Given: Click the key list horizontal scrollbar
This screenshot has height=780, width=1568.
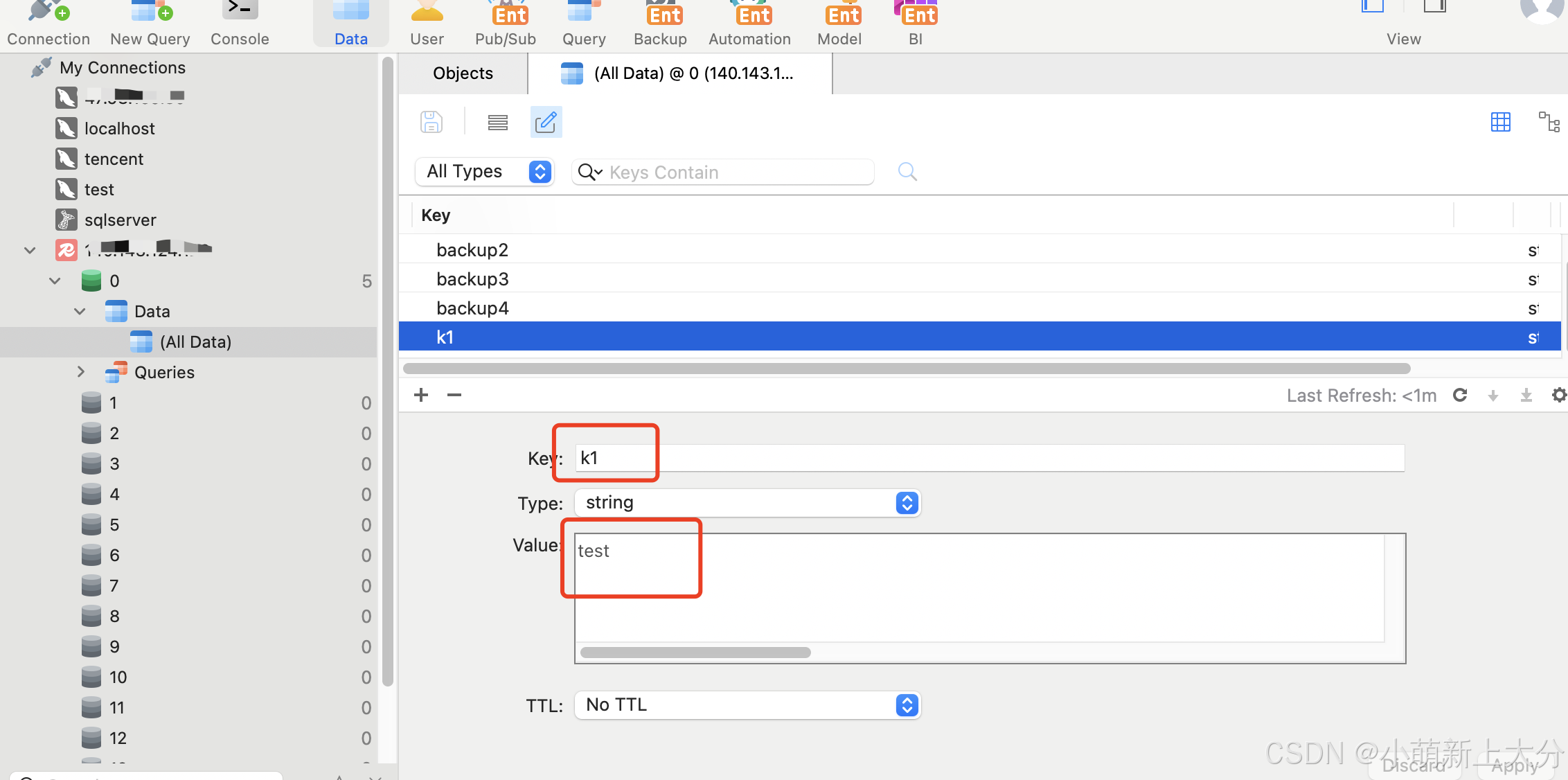Looking at the screenshot, I should tap(907, 368).
